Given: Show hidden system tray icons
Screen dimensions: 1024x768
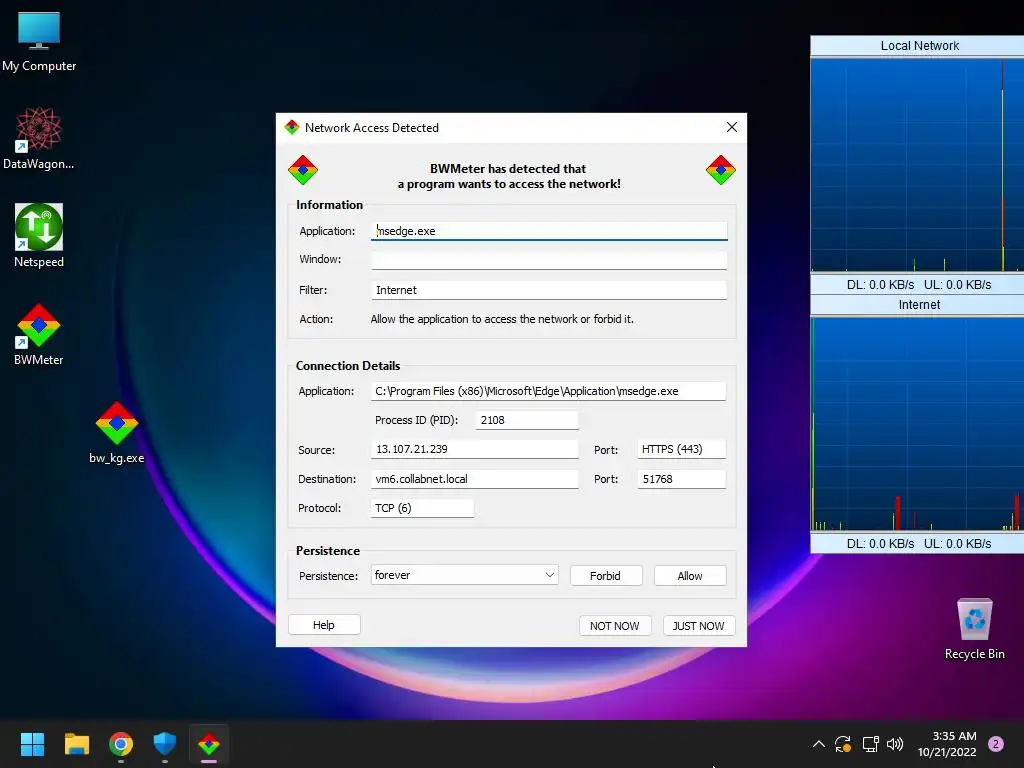Looking at the screenshot, I should 818,744.
